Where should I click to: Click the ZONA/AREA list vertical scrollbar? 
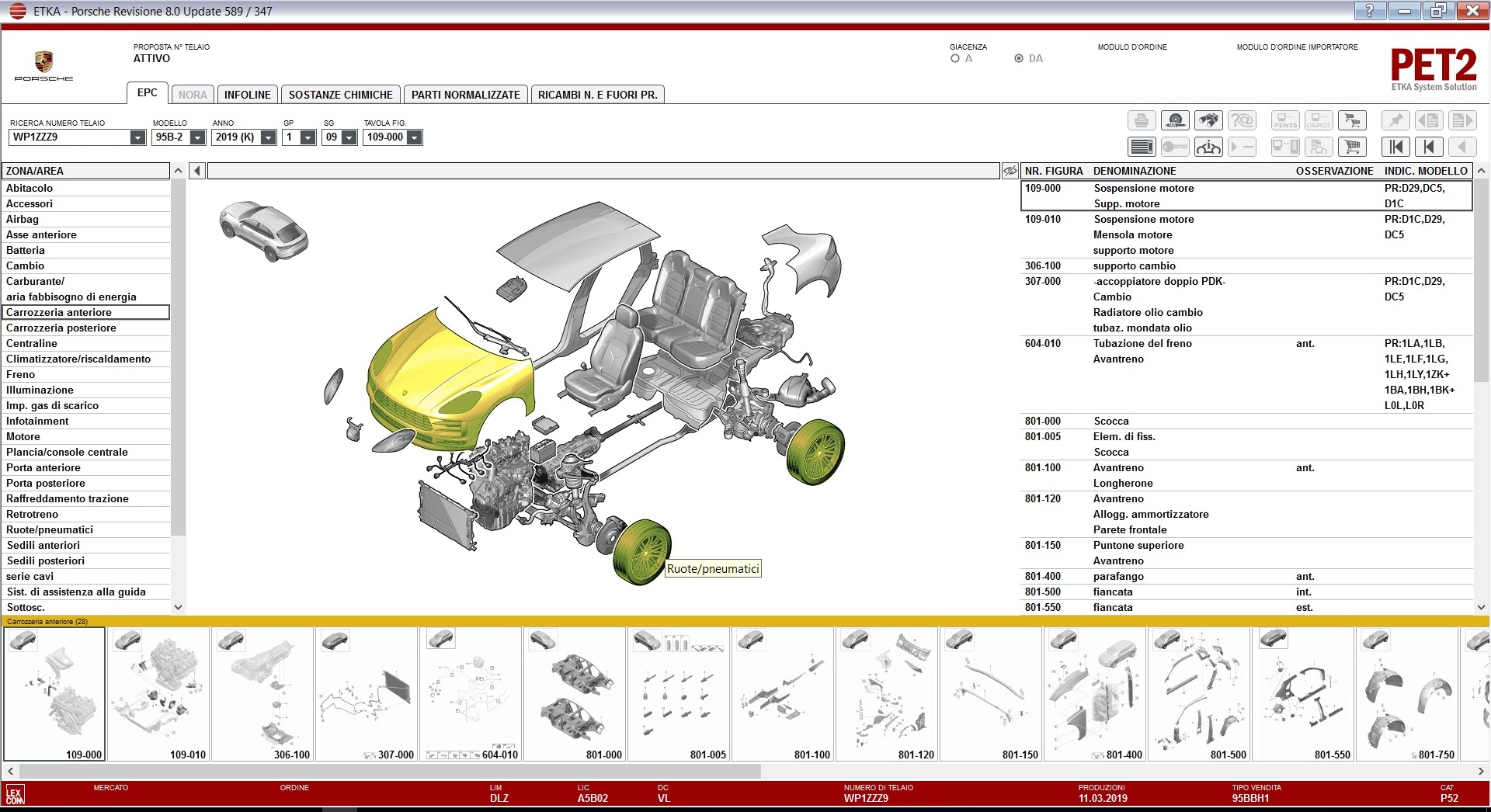[178, 357]
